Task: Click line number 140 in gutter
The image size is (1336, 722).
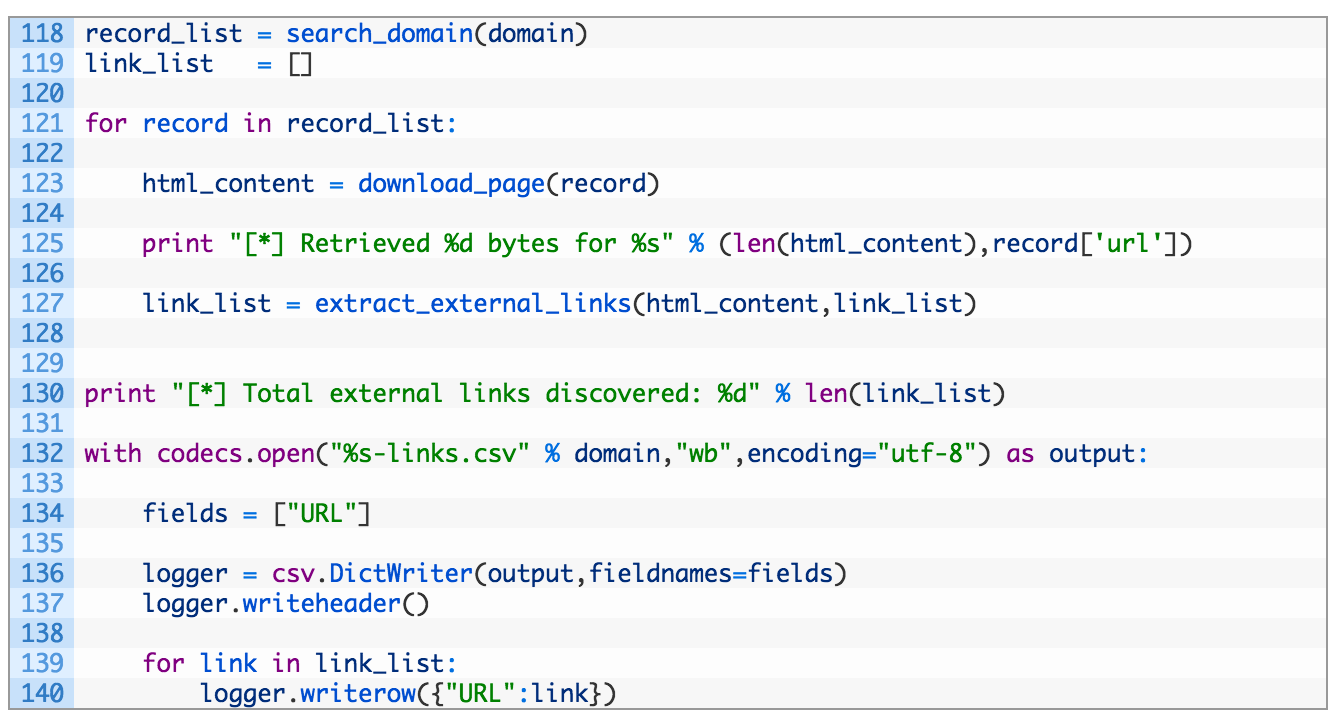Action: [42, 693]
